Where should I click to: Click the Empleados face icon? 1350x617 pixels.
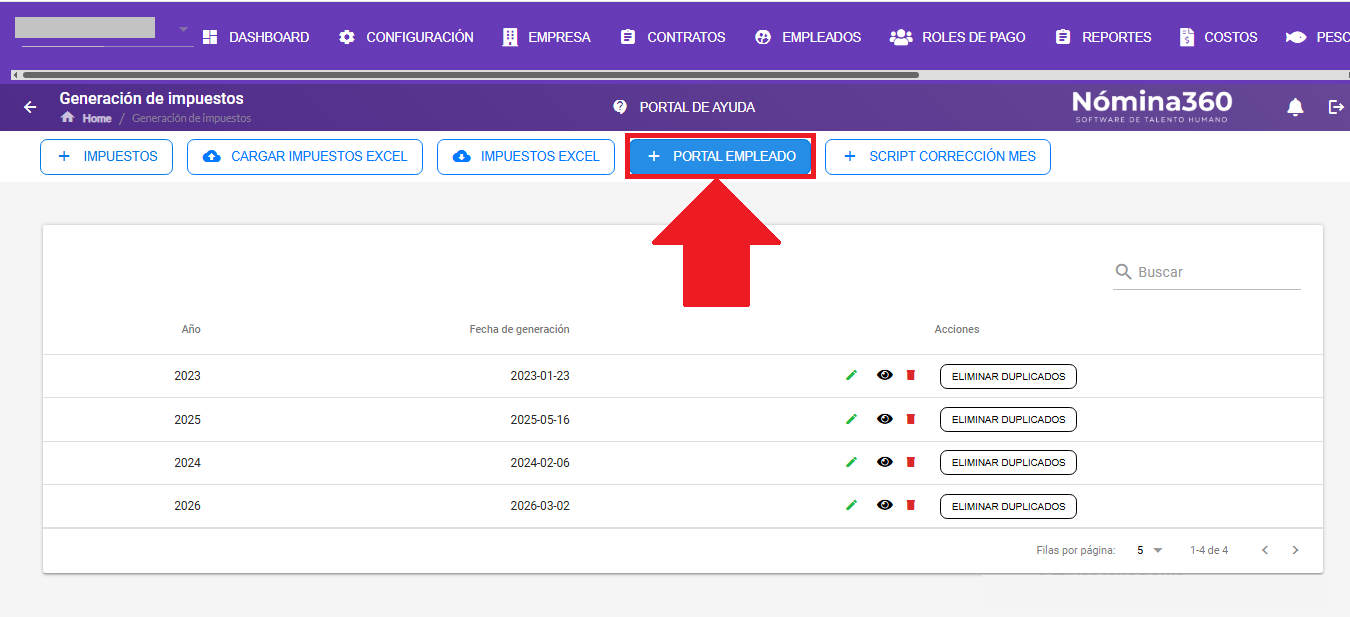click(x=763, y=37)
